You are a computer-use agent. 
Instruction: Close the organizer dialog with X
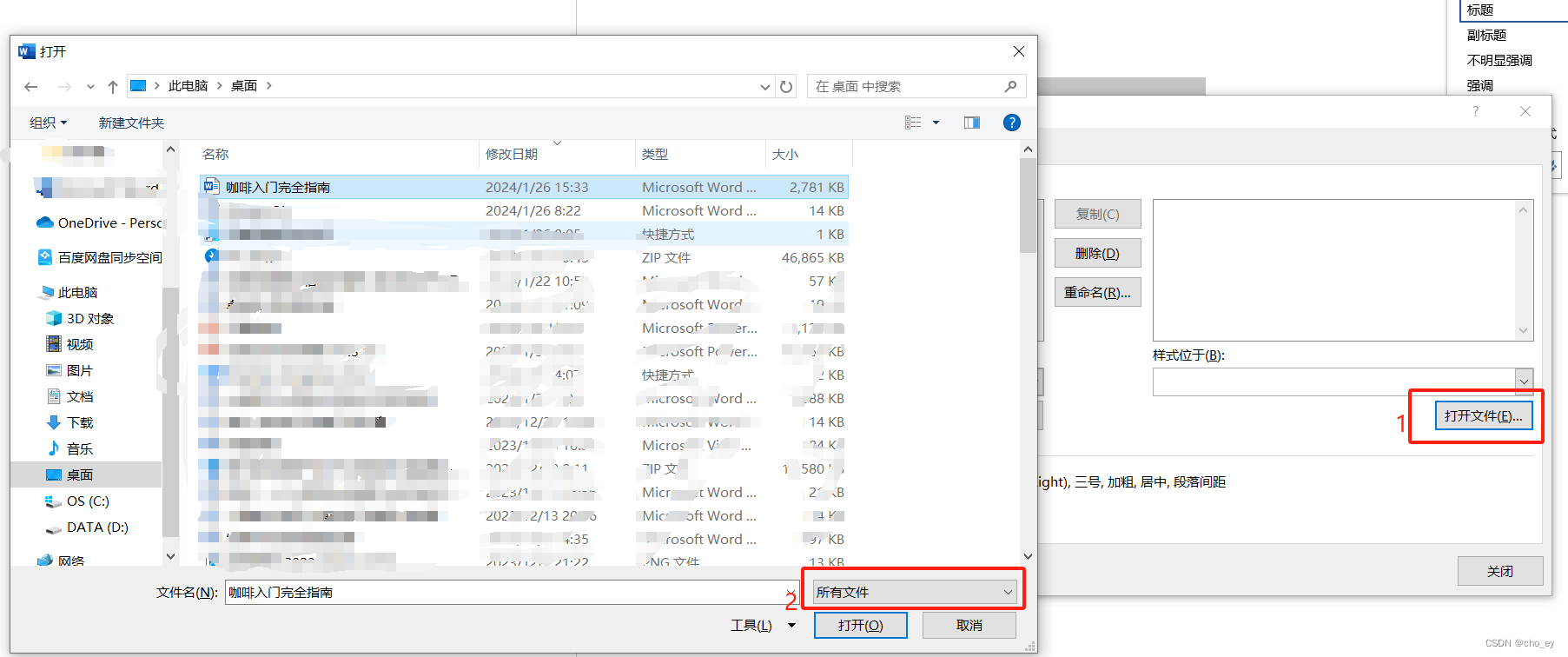(1525, 111)
